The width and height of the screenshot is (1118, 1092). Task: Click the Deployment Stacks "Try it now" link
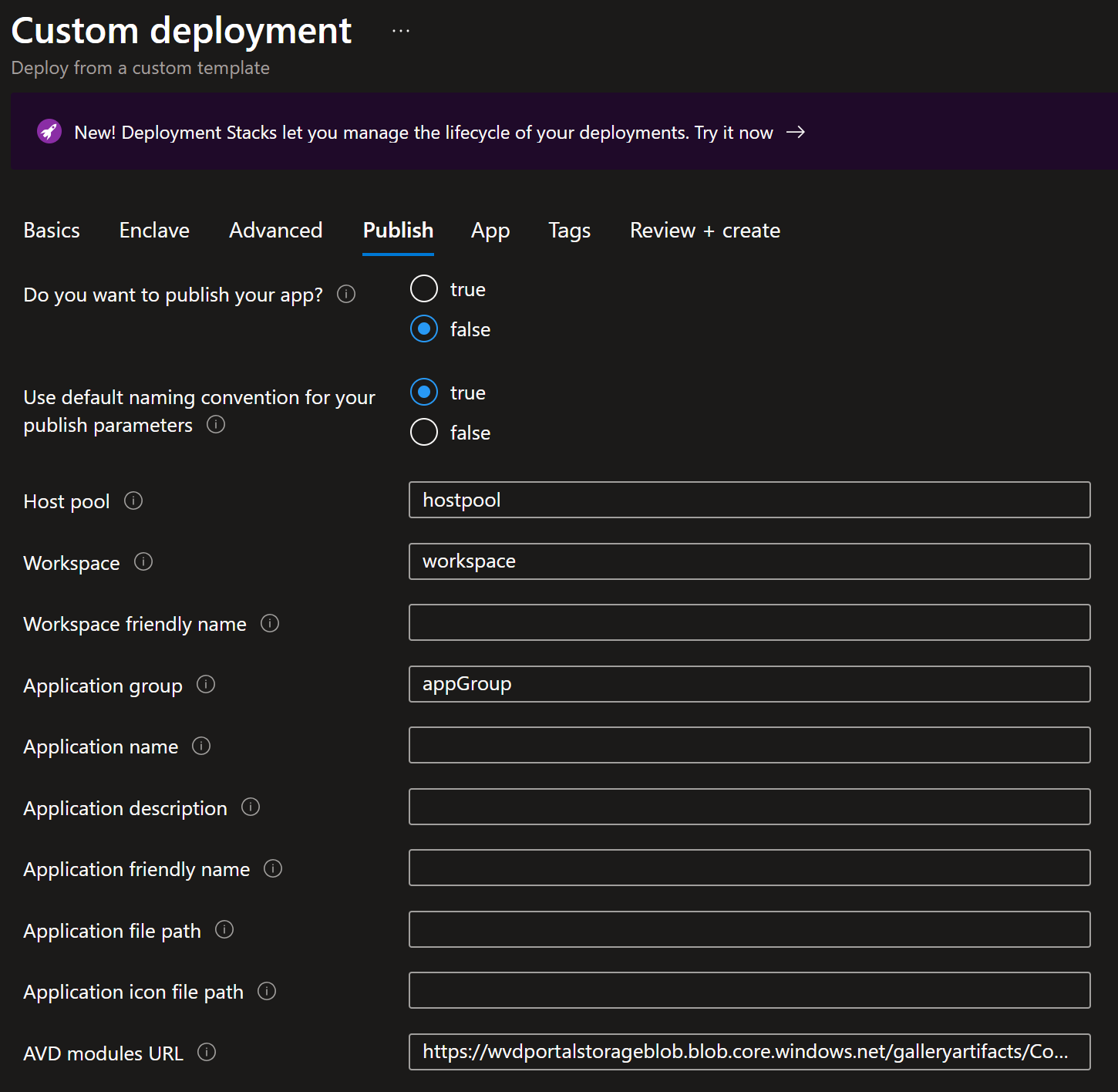coord(733,133)
